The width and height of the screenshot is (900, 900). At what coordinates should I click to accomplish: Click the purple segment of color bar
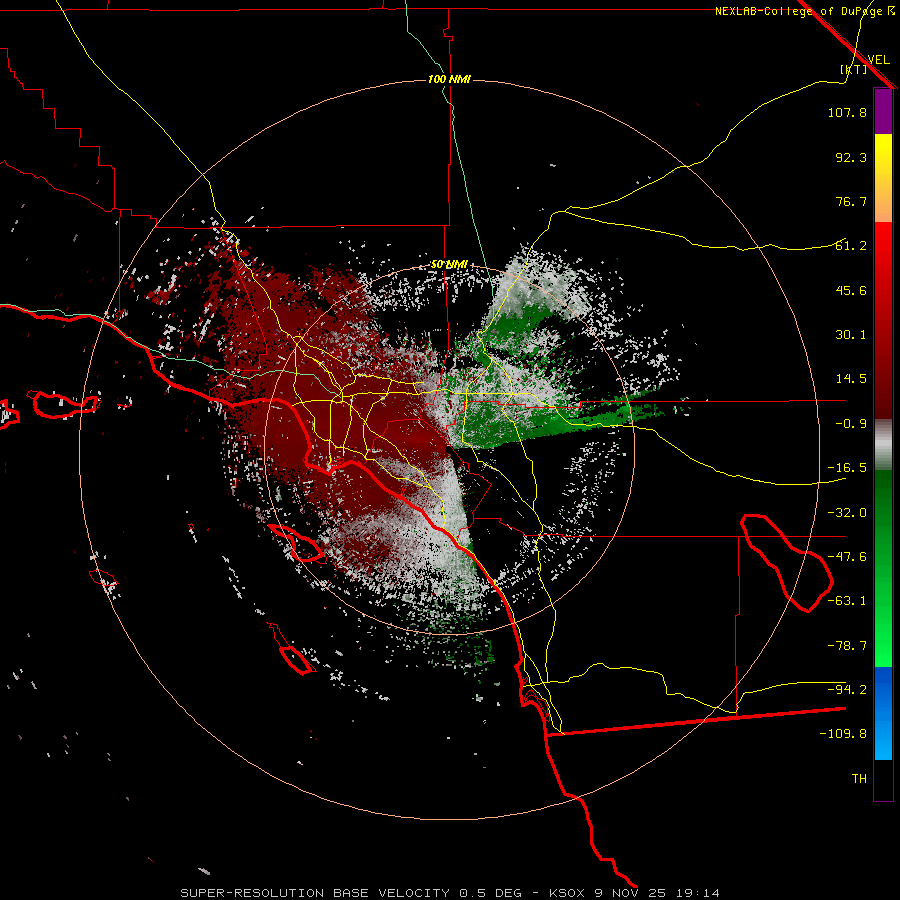click(883, 111)
